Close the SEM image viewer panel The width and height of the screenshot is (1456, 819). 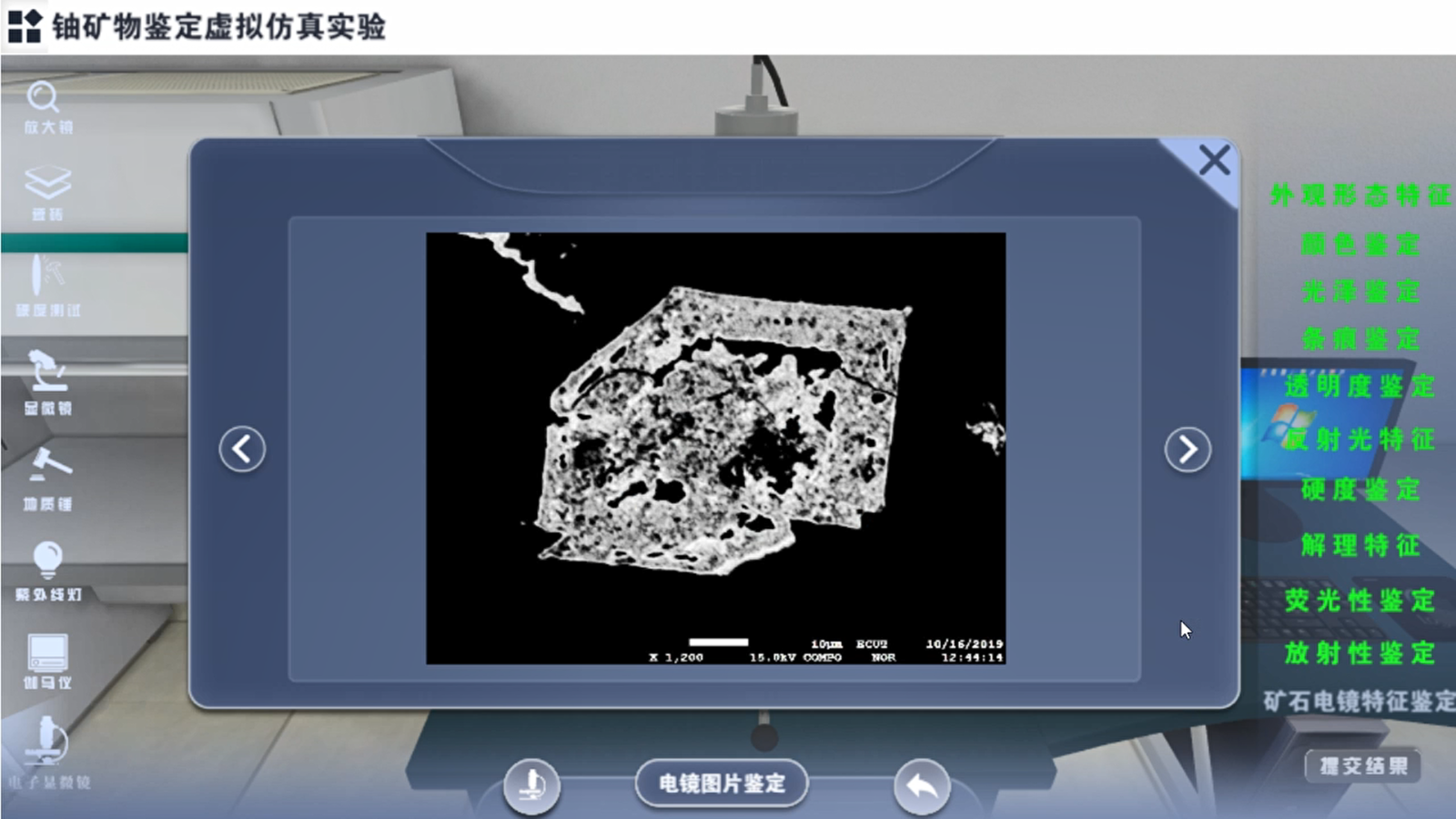pos(1214,161)
